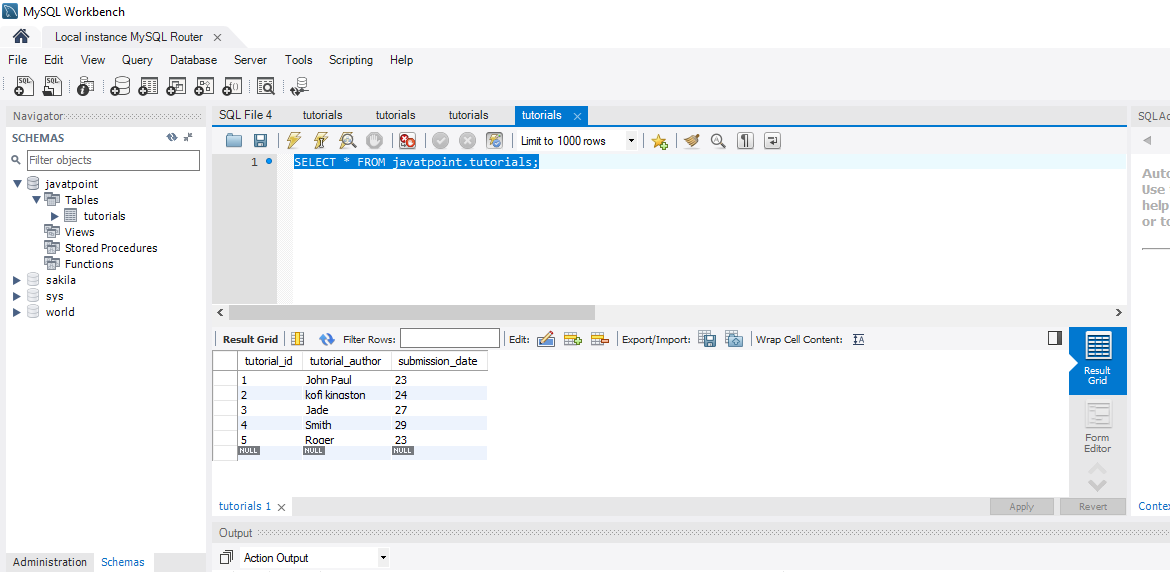Screen dimensions: 1170x572
Task: Click the Filter Rows input field
Action: pyautogui.click(x=450, y=339)
